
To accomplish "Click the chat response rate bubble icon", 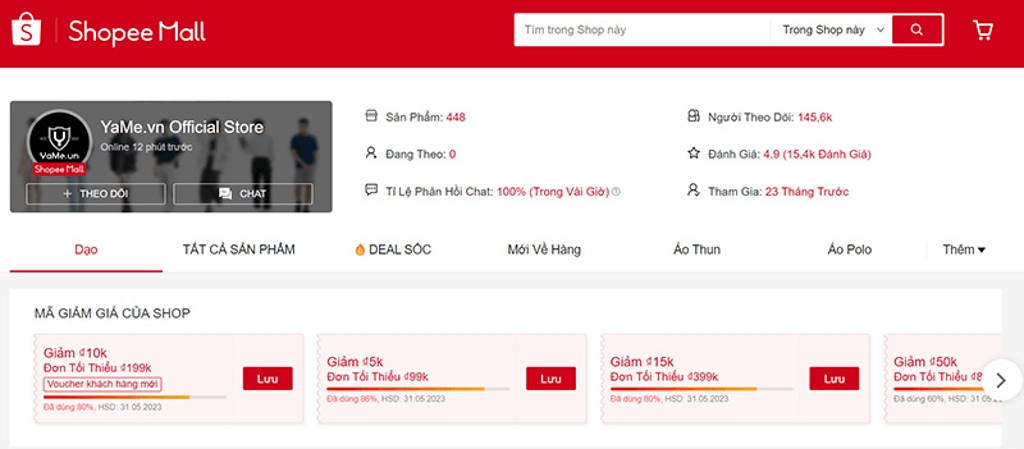I will click(x=371, y=191).
